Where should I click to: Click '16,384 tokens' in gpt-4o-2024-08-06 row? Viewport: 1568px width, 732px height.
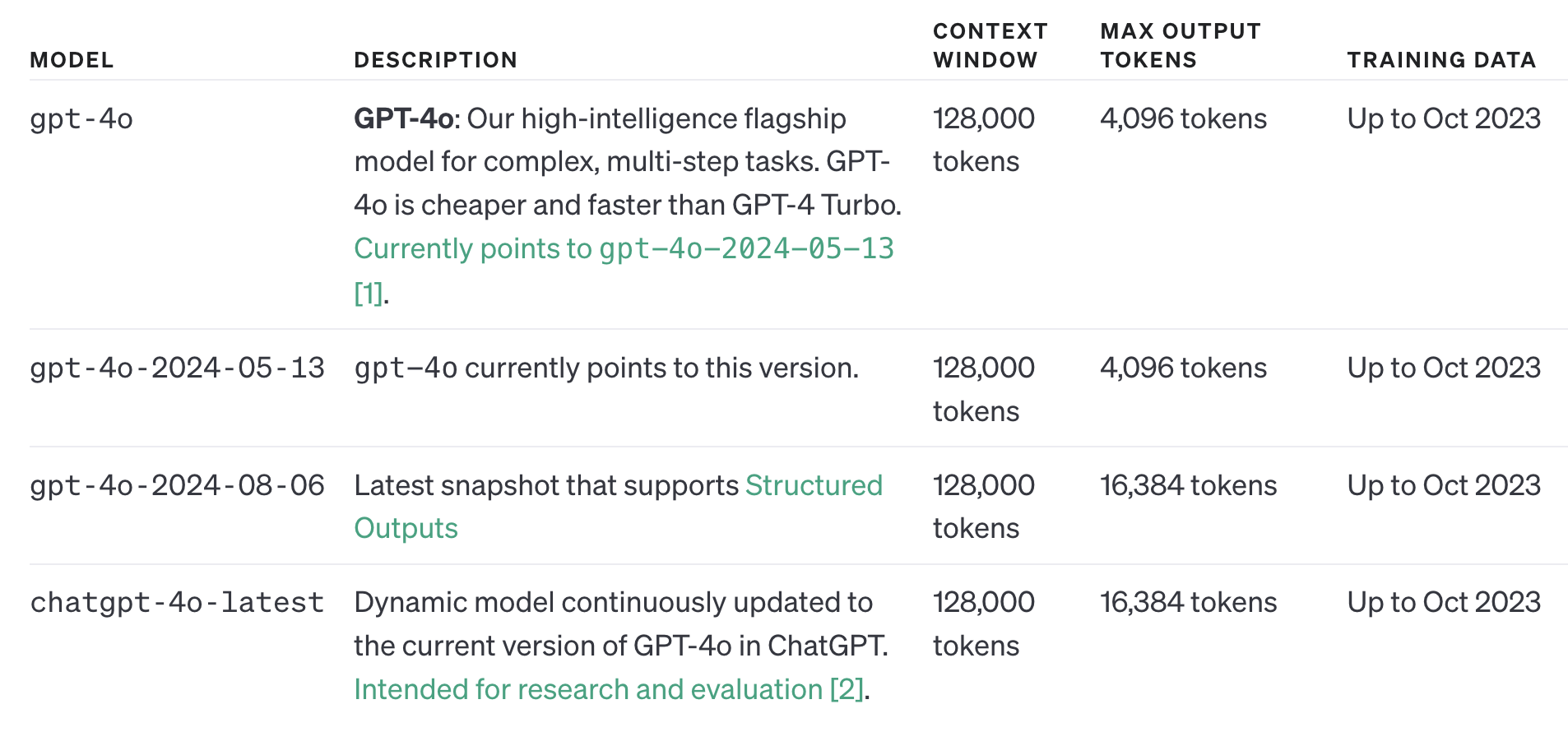[1188, 485]
